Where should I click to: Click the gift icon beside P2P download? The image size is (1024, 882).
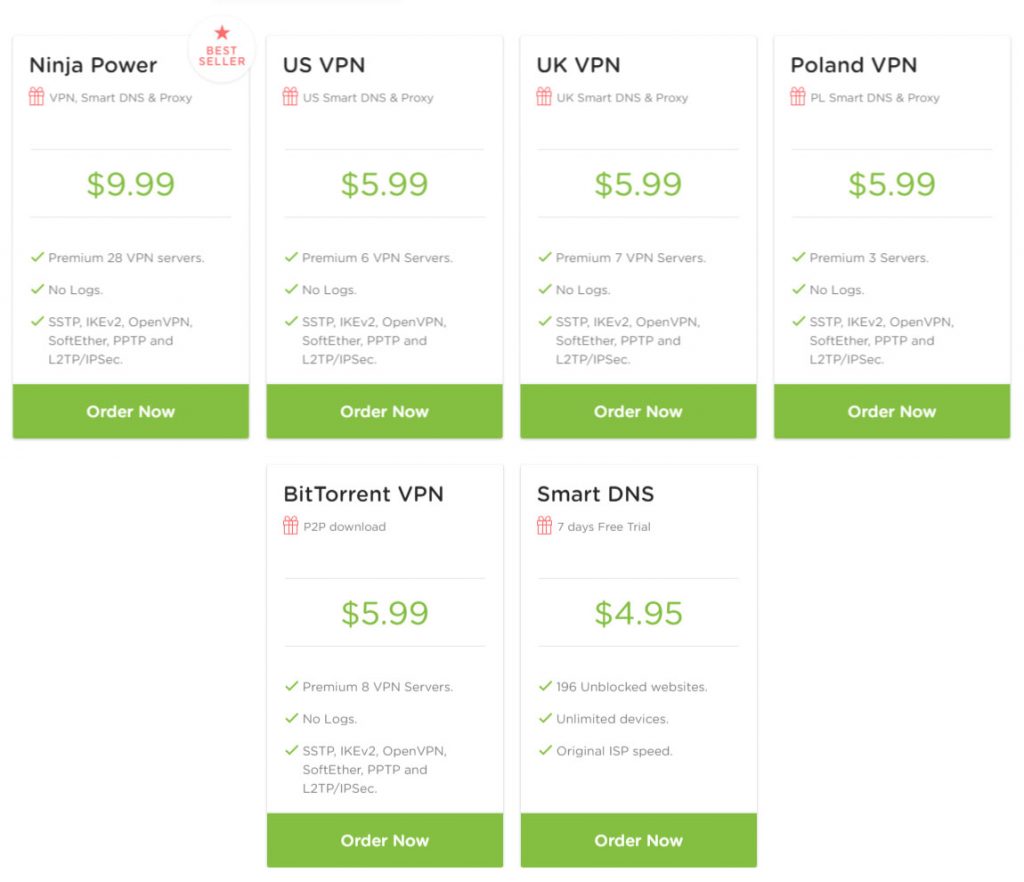tap(291, 526)
